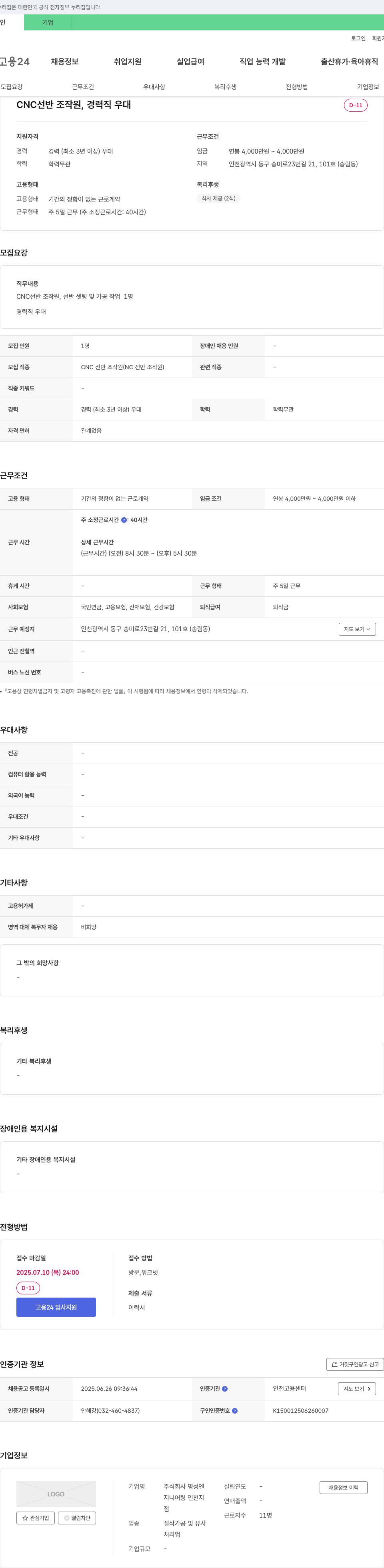This screenshot has height=1568, width=384.
Task: Click 인천고용센터 text
Action: (x=289, y=1388)
